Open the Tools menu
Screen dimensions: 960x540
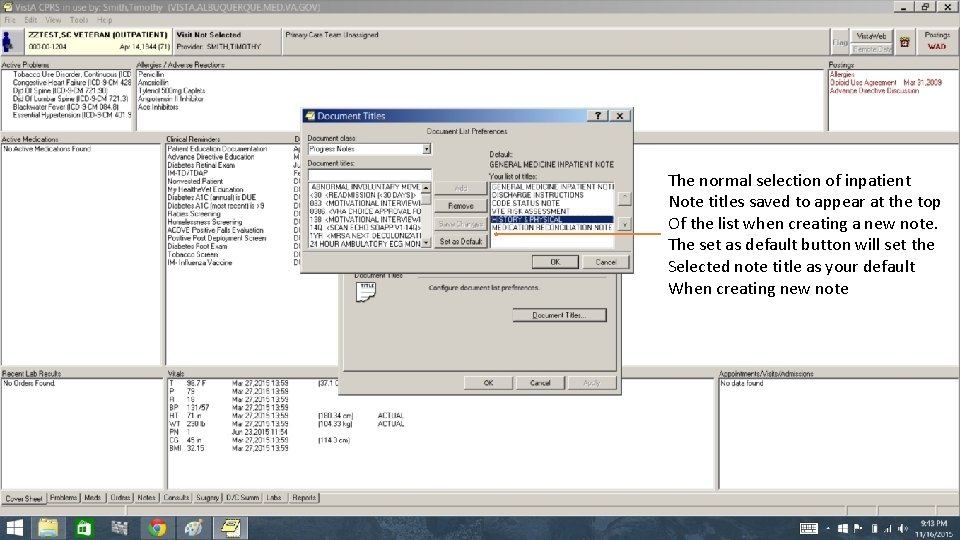pyautogui.click(x=78, y=20)
